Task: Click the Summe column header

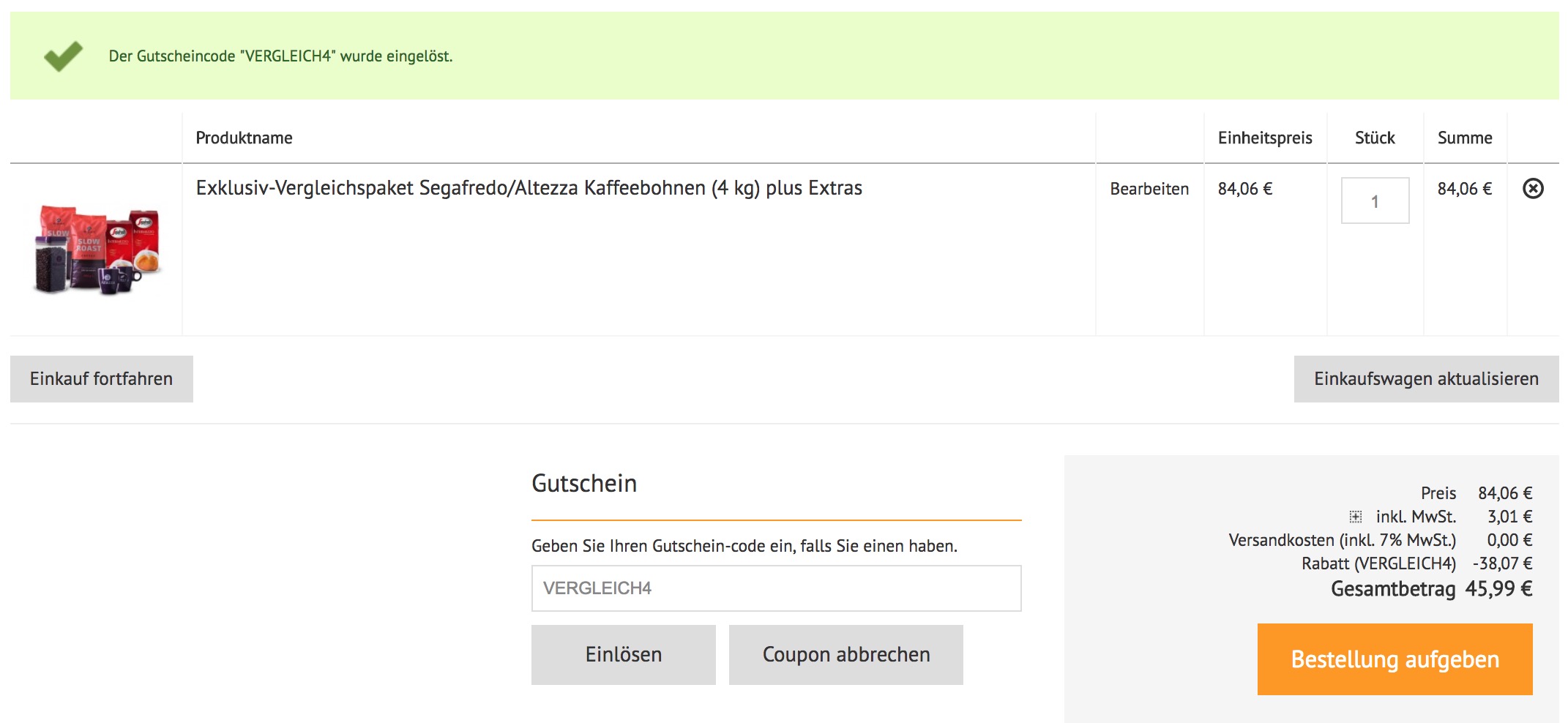Action: 1464,138
